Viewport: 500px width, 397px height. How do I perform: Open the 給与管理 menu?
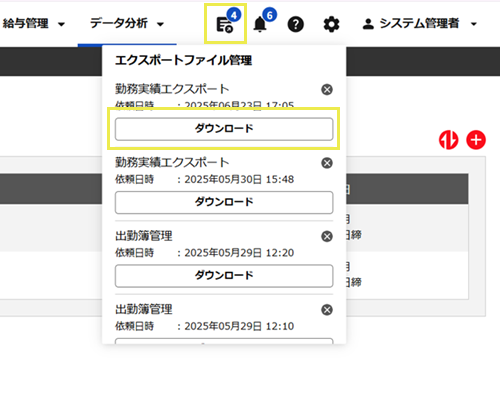(34, 24)
